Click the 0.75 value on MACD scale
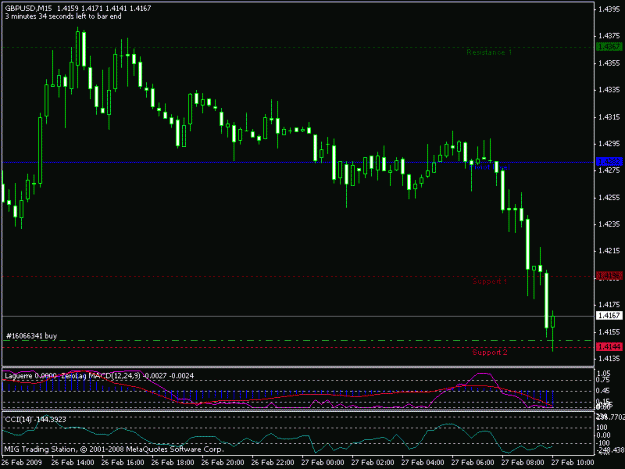625x469 pixels. click(x=603, y=379)
